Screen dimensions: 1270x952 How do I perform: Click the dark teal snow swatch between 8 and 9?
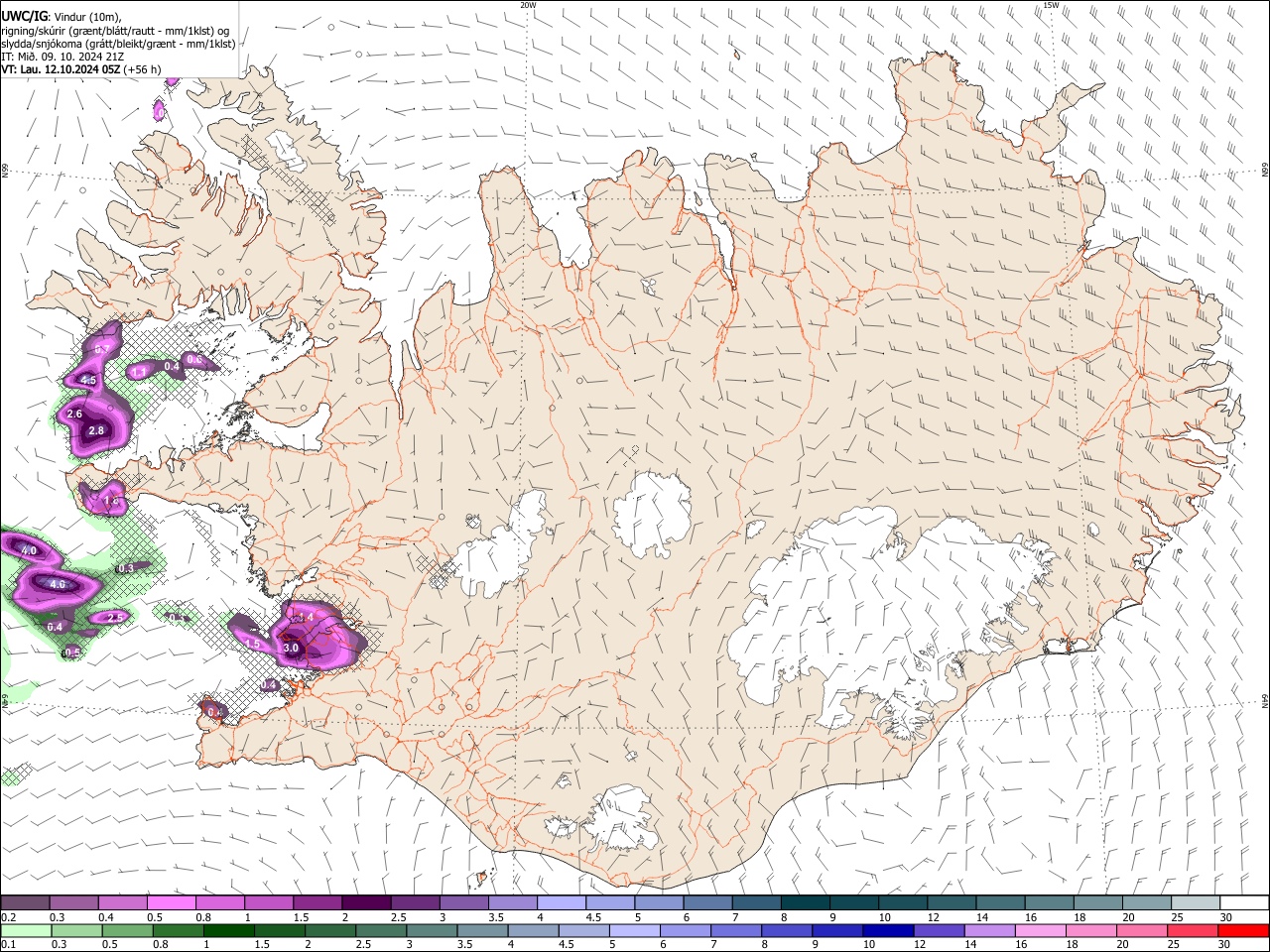tap(805, 903)
